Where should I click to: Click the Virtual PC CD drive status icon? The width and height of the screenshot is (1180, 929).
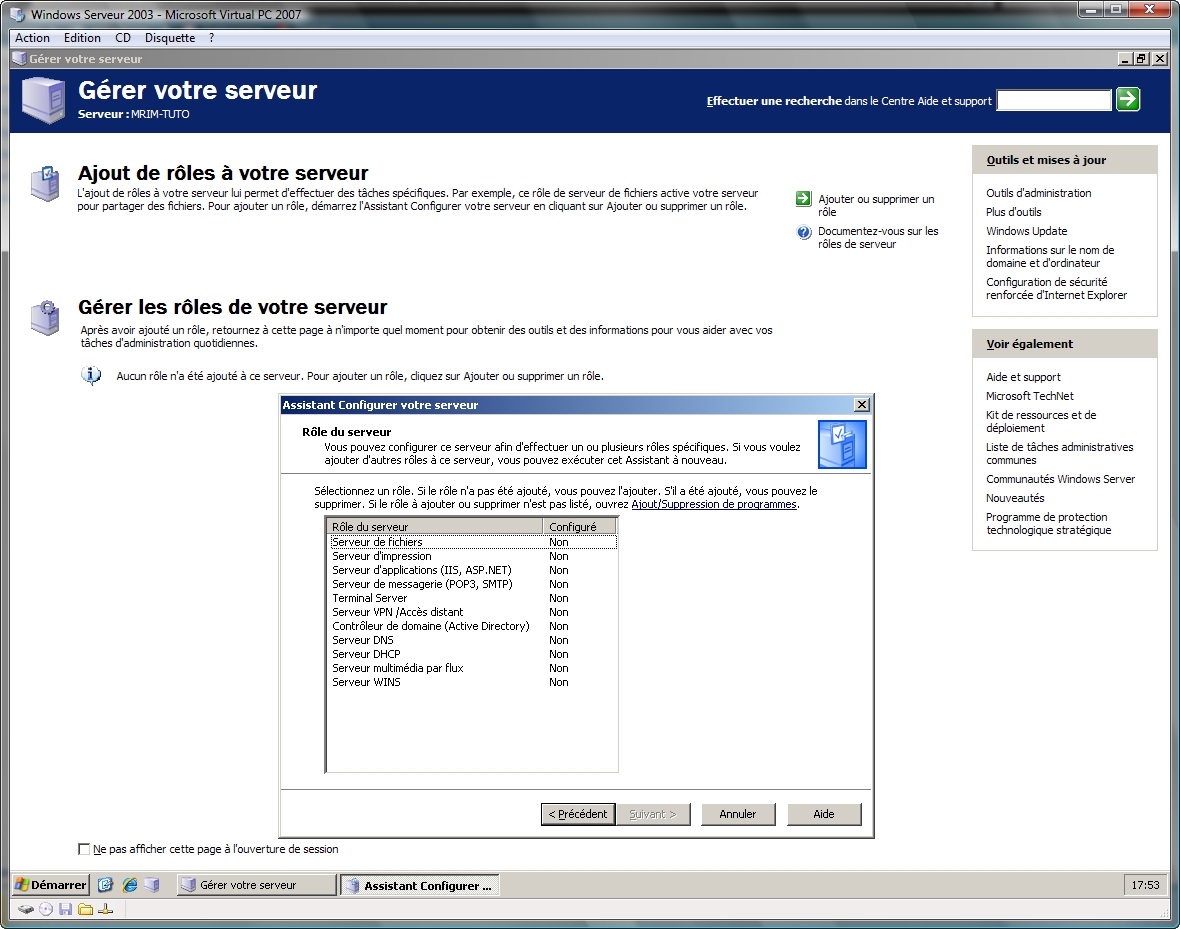(46, 909)
